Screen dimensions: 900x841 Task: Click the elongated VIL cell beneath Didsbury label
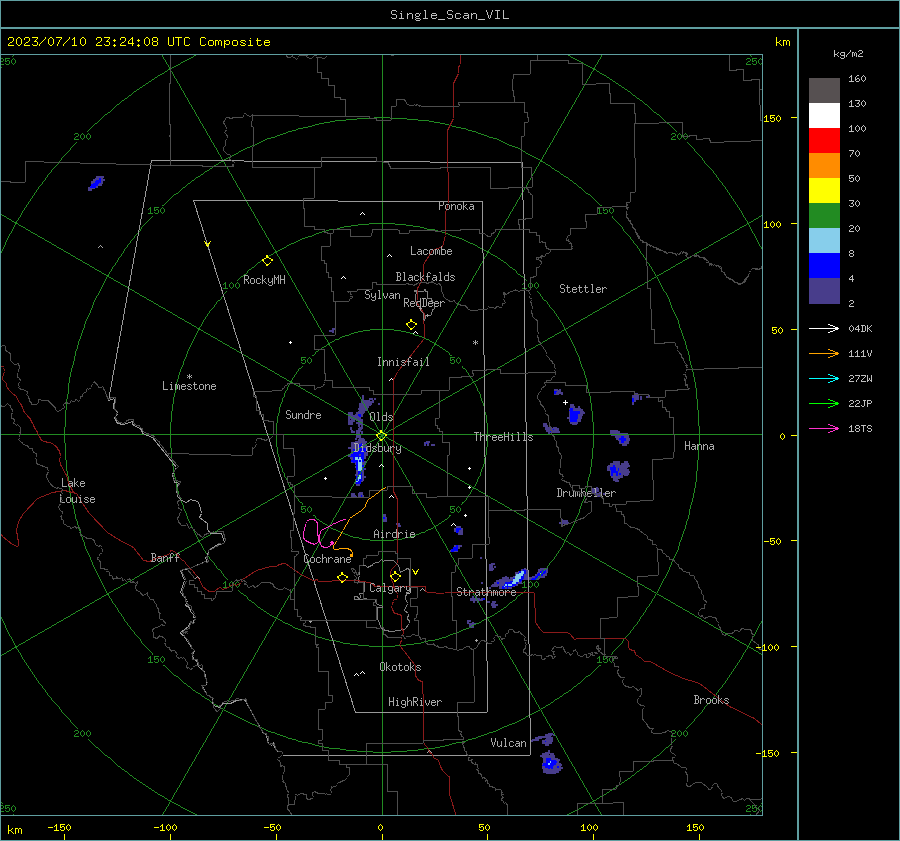click(x=358, y=465)
